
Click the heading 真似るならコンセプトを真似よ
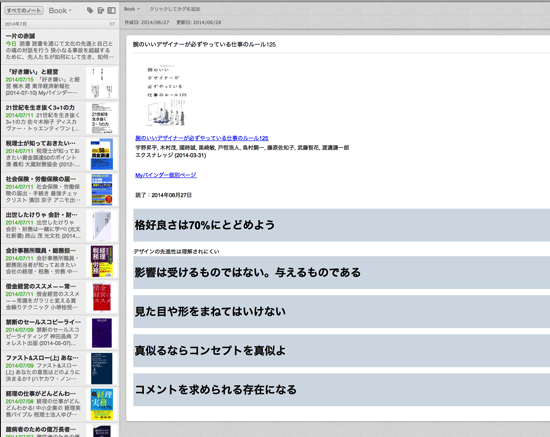[x=210, y=351]
